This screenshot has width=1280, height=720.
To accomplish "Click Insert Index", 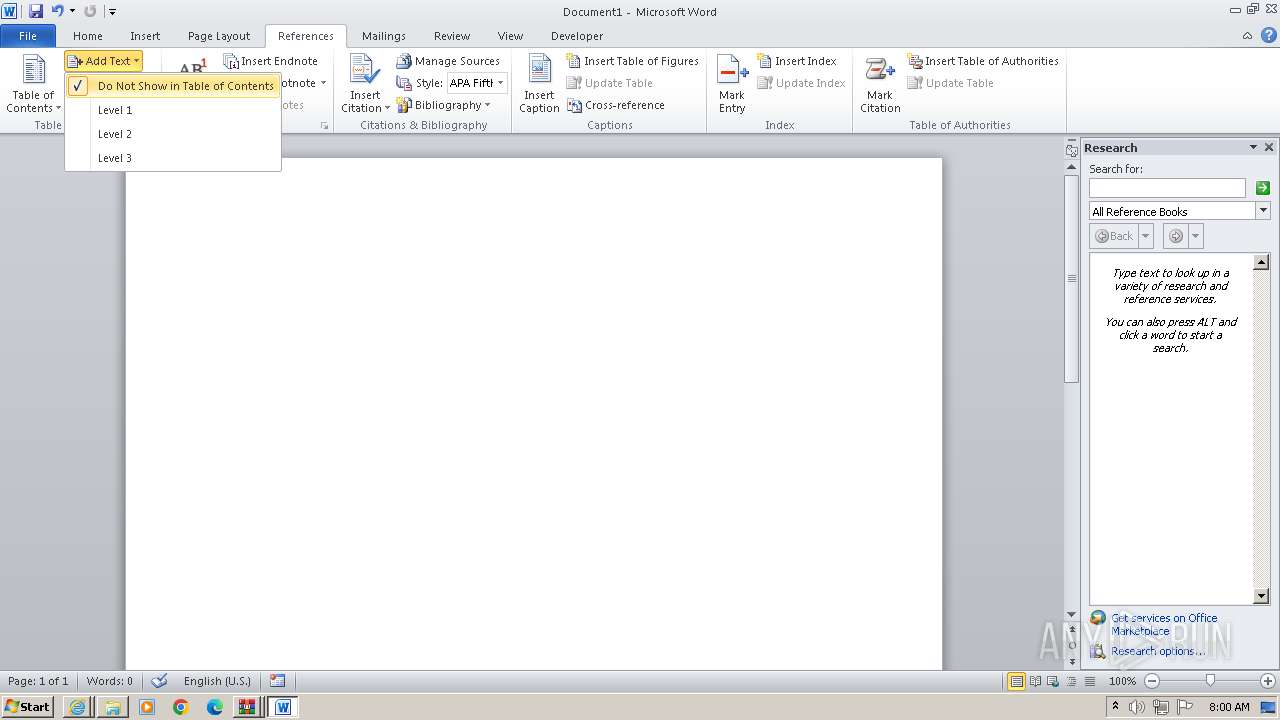I will point(797,61).
